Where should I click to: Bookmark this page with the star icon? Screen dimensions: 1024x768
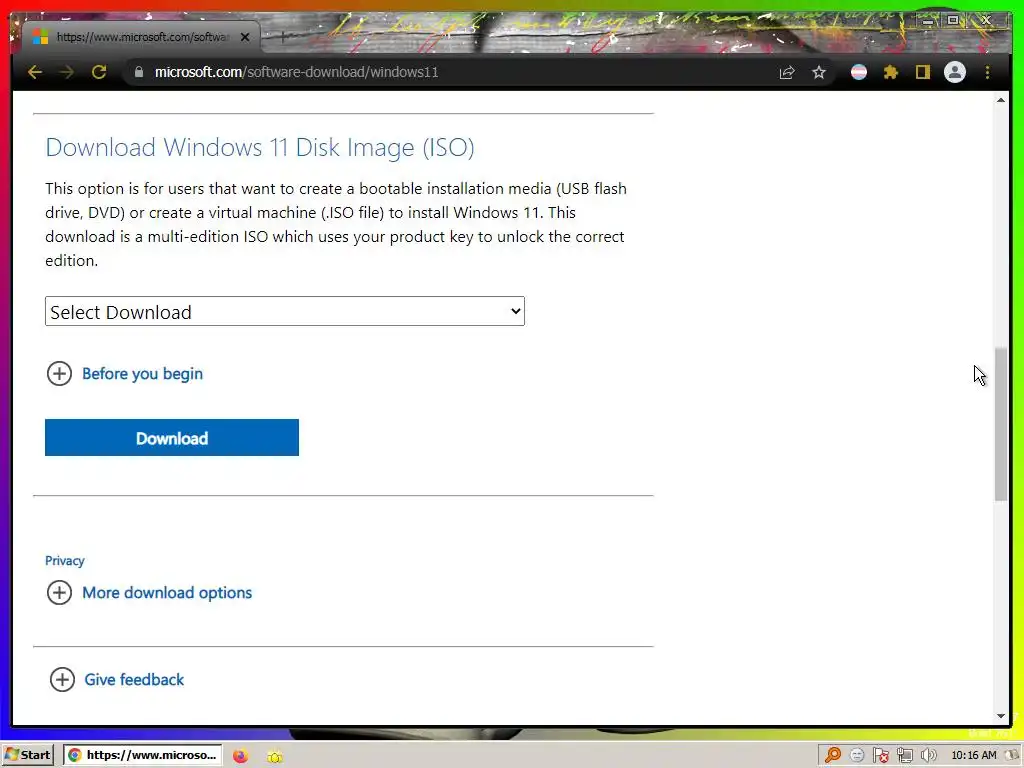click(819, 72)
